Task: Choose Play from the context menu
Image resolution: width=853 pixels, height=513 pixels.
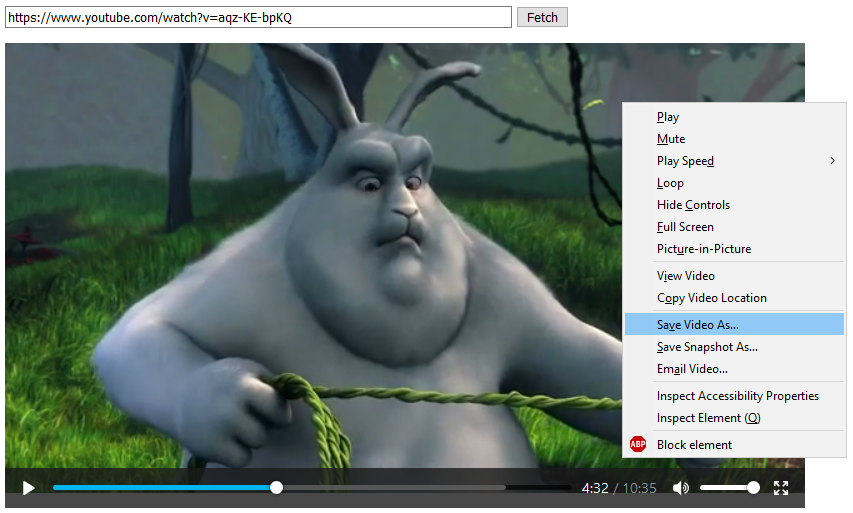Action: [734, 117]
